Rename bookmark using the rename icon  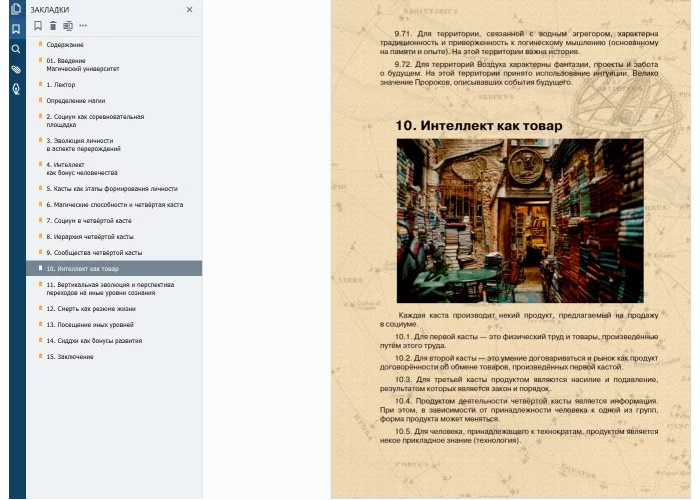click(x=68, y=26)
